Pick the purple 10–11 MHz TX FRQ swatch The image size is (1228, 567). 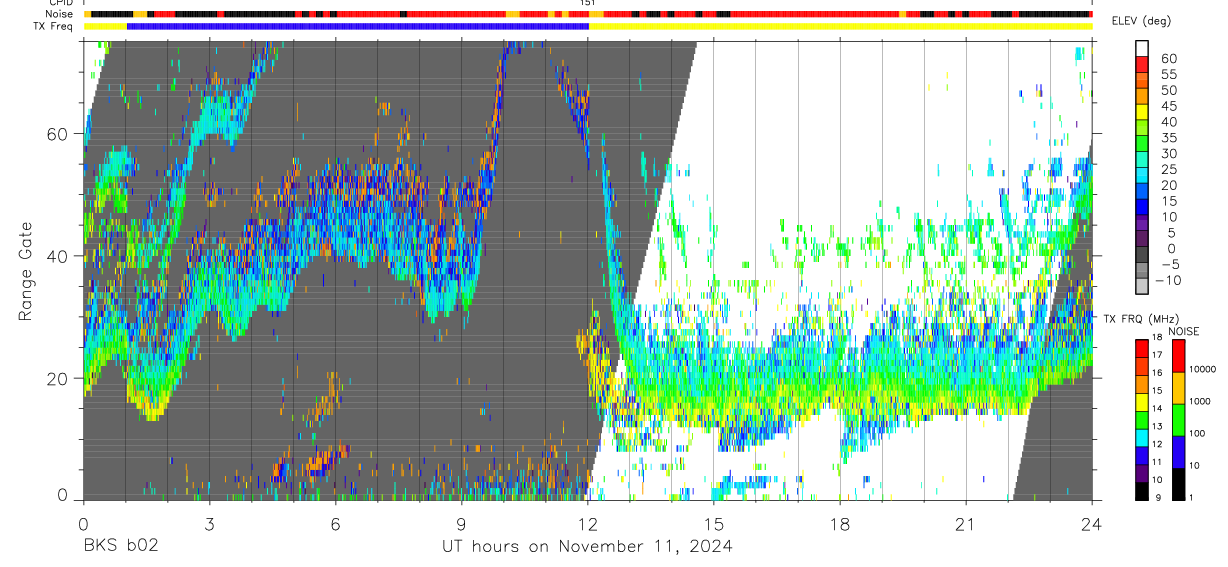tap(1142, 474)
